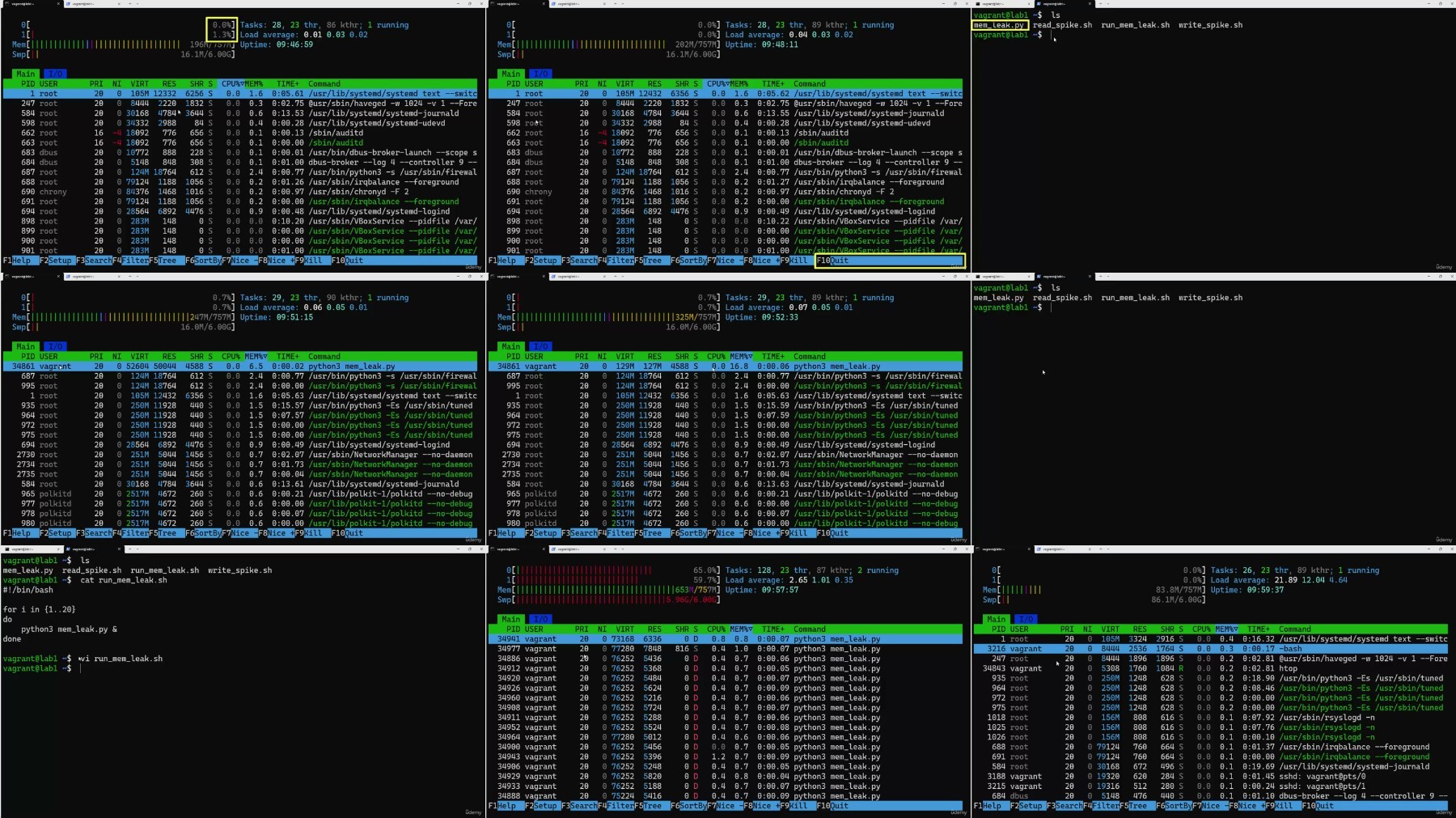
Task: Click the yellow-boxed mem_leak.py filename
Action: point(999,25)
